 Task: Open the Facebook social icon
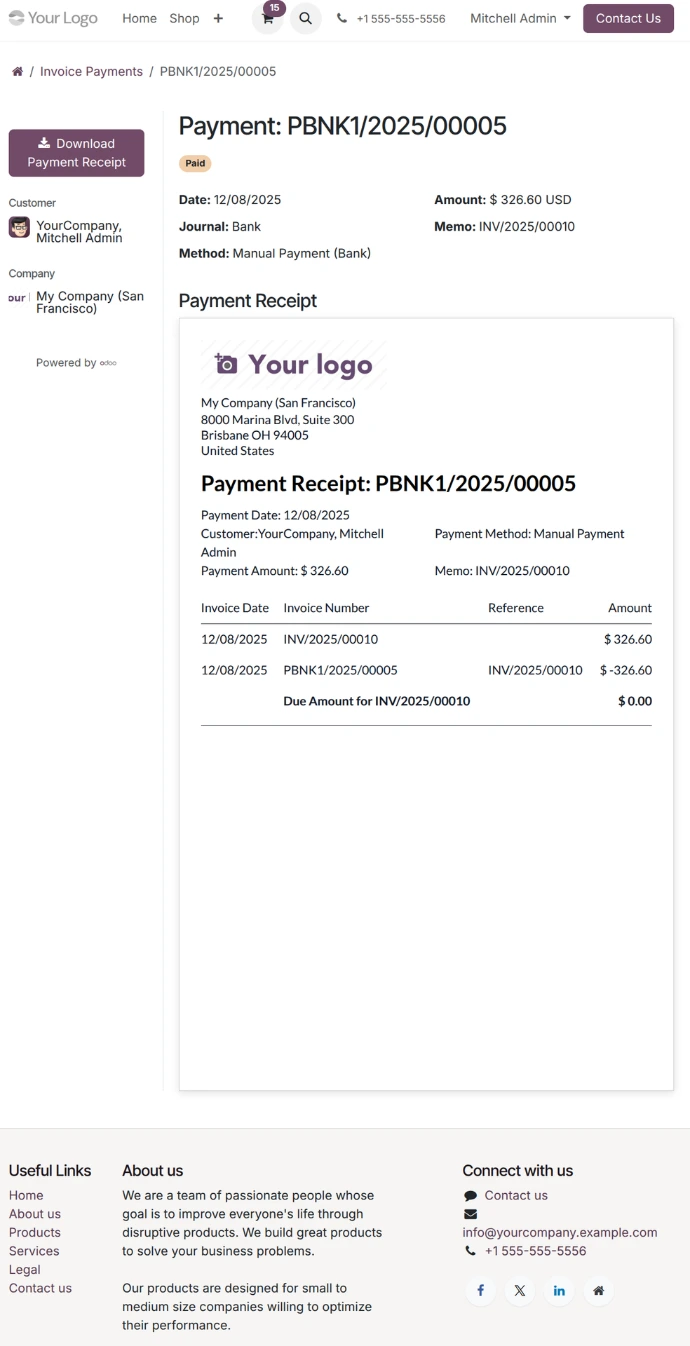point(480,1290)
